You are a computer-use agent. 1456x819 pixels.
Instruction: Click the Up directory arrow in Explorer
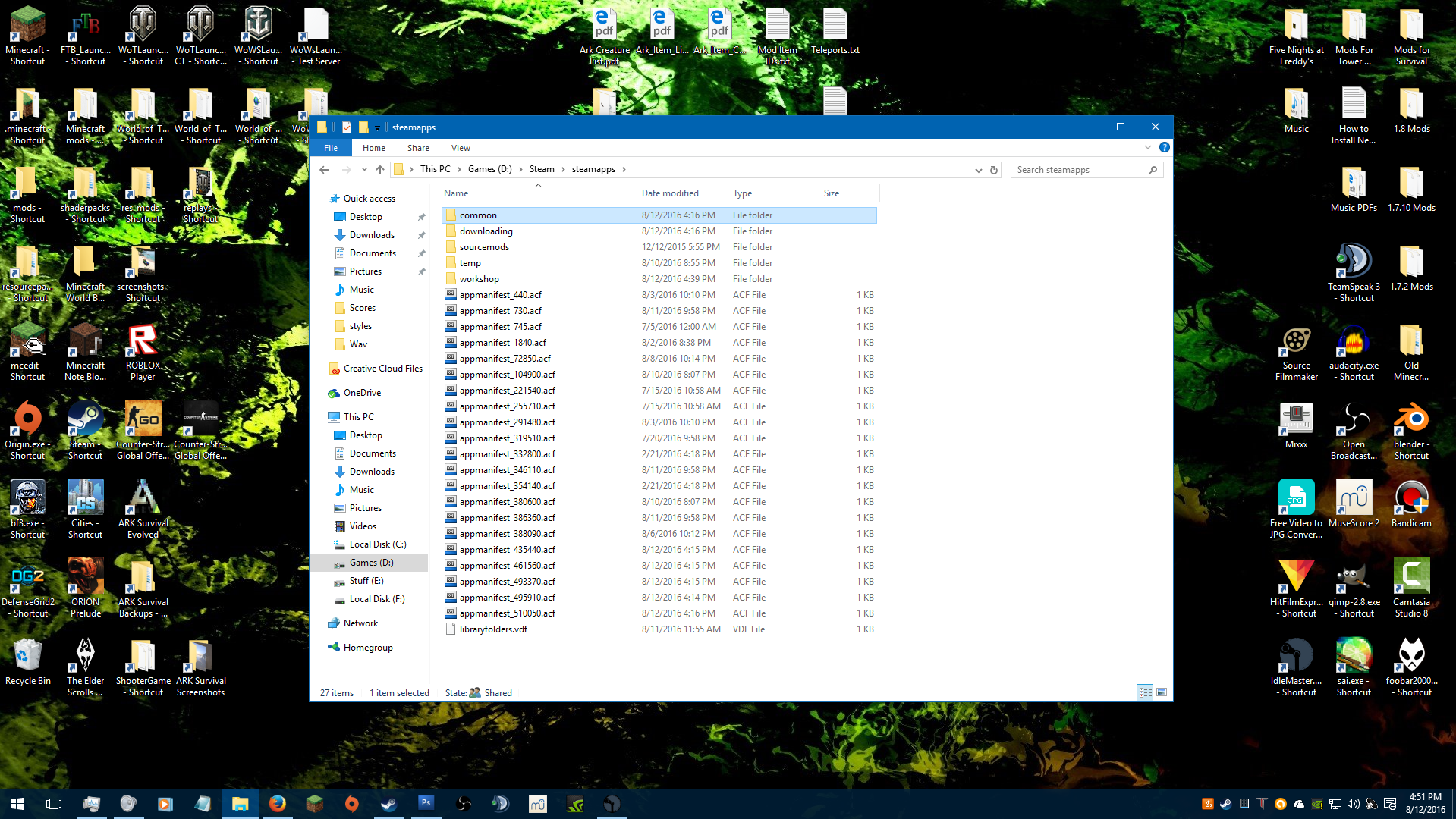[380, 170]
